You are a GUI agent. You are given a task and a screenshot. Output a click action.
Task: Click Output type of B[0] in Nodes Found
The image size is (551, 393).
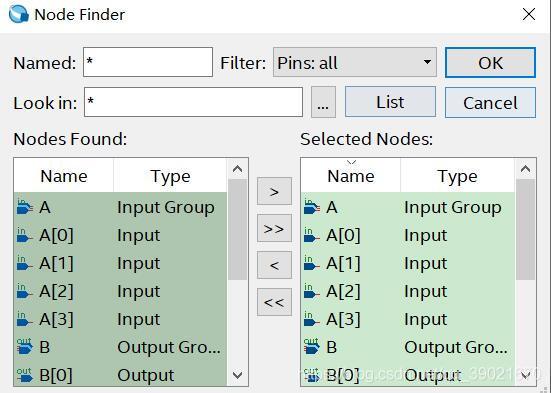click(x=146, y=375)
